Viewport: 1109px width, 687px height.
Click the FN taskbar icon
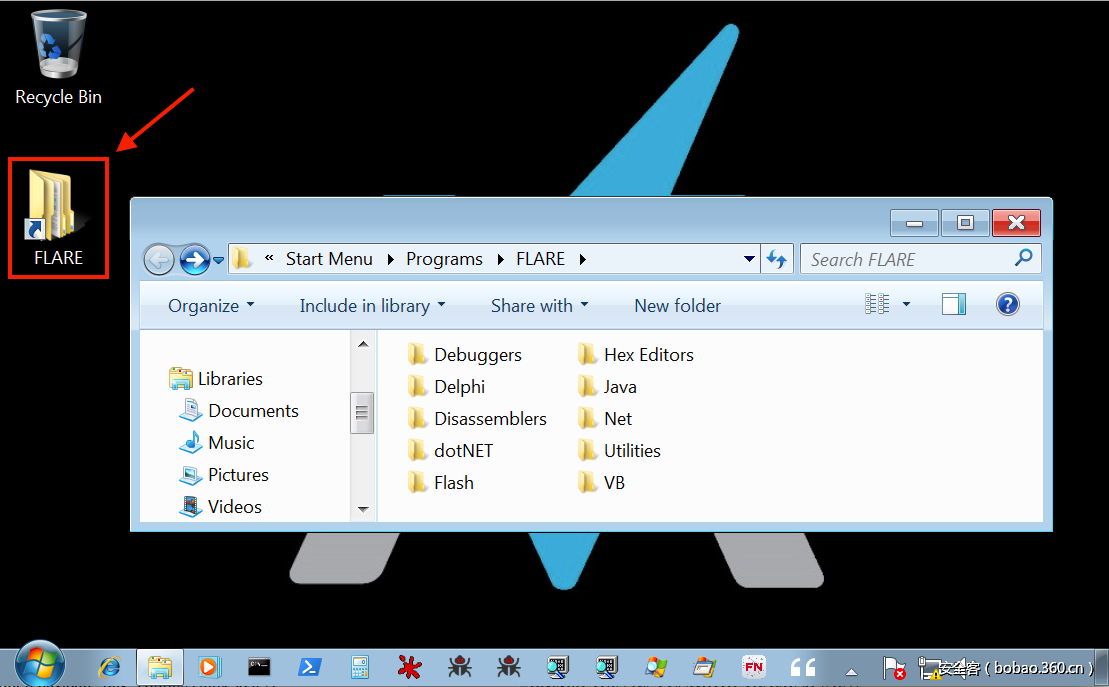pos(754,666)
